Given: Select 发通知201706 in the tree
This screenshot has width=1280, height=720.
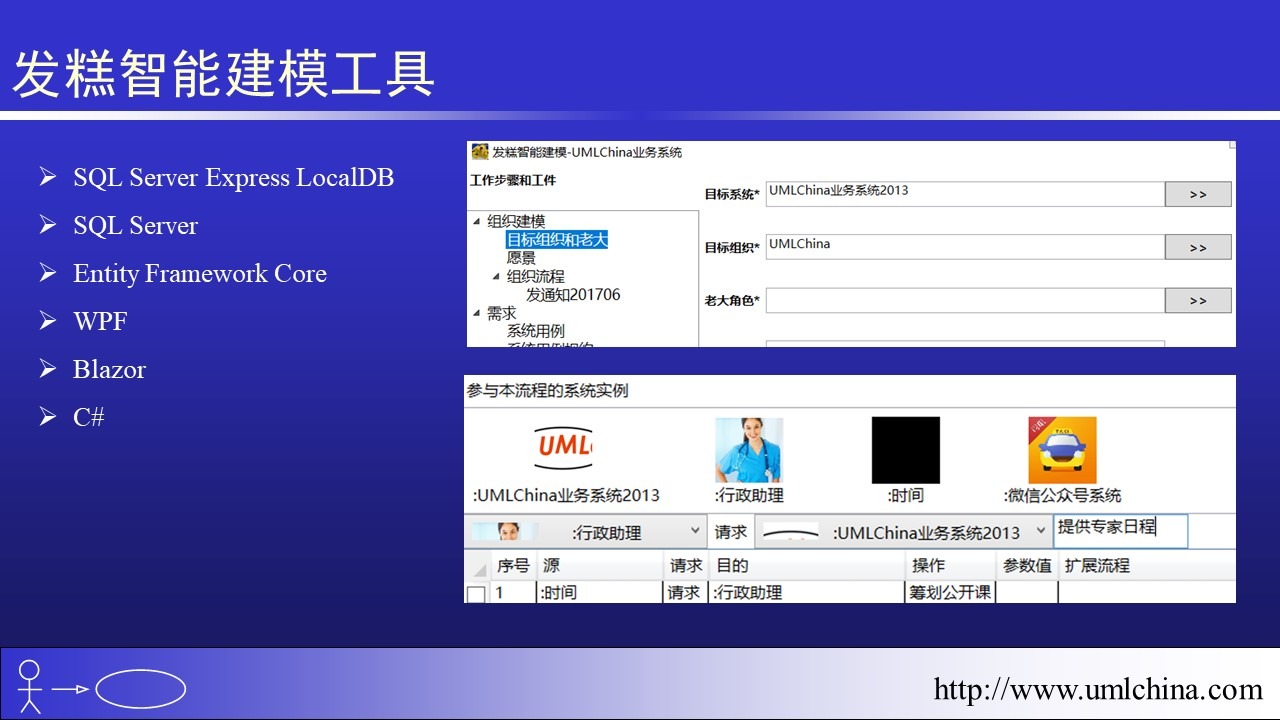Looking at the screenshot, I should coord(573,295).
